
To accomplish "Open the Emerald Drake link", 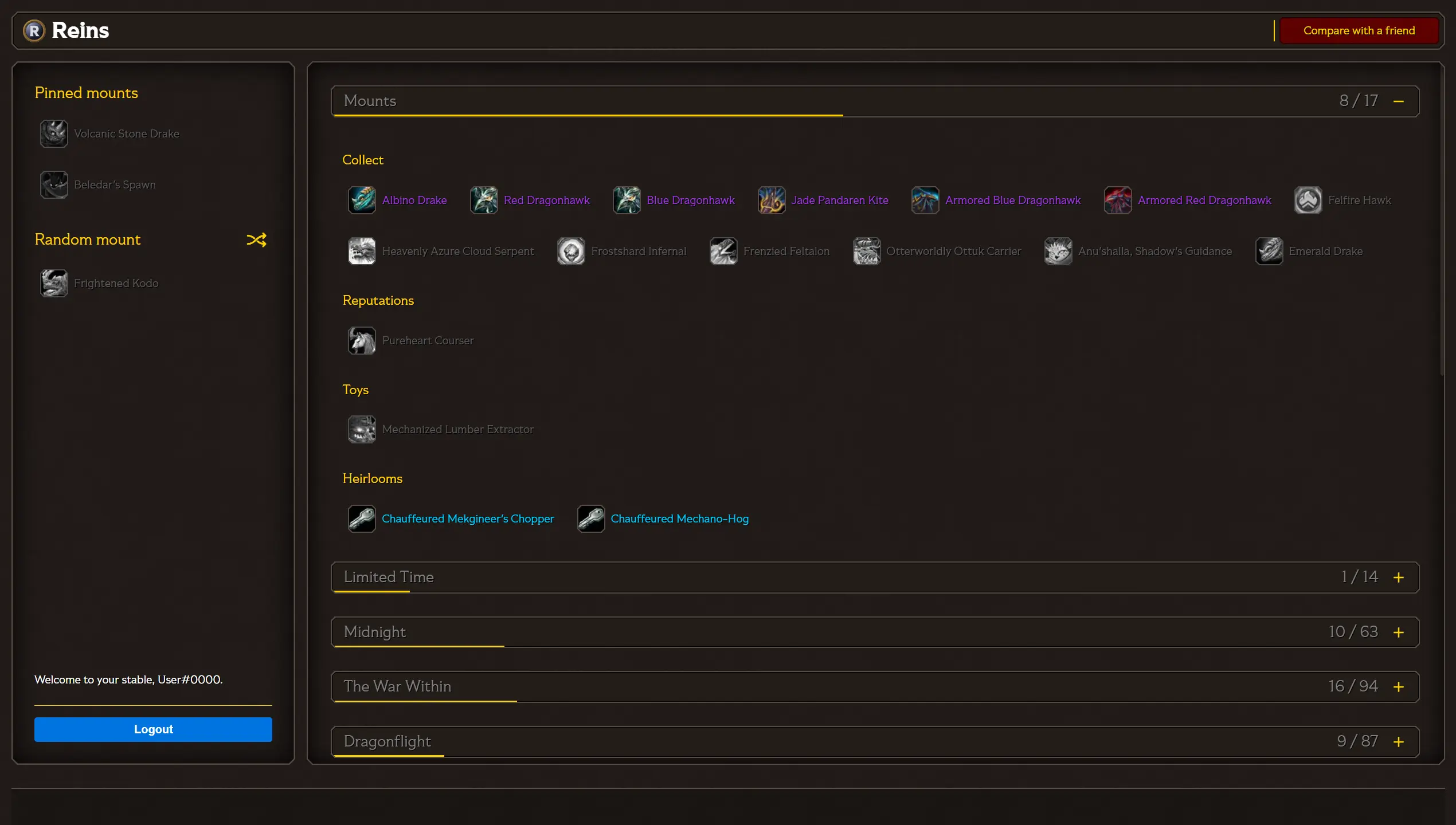I will tap(1326, 251).
